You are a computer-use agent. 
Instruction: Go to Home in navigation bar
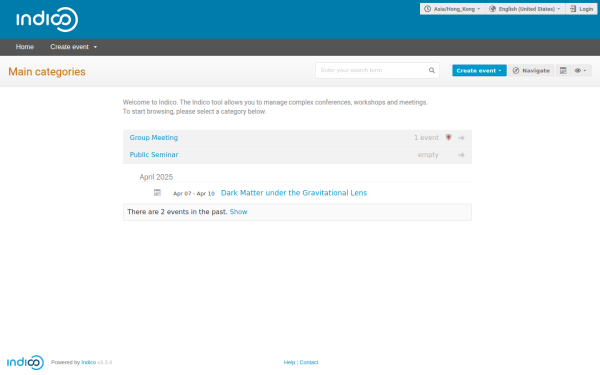(x=25, y=47)
